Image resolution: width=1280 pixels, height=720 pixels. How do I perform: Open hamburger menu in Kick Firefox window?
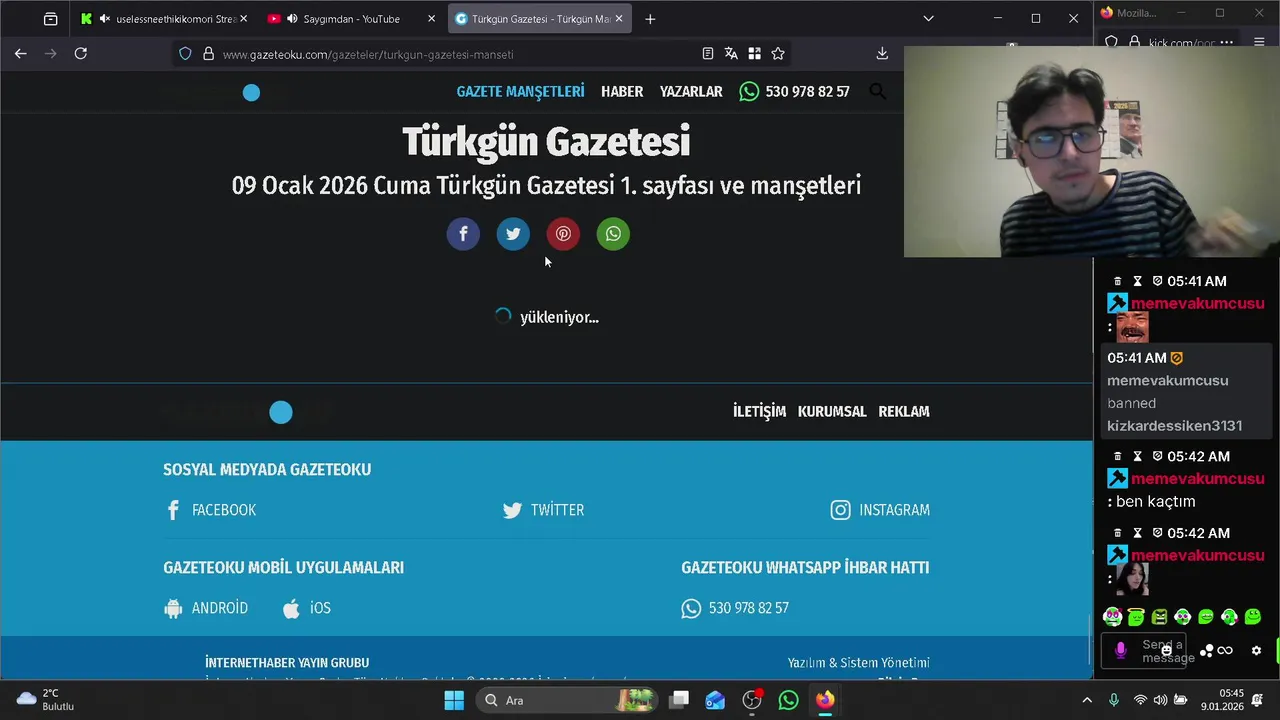[x=1257, y=42]
